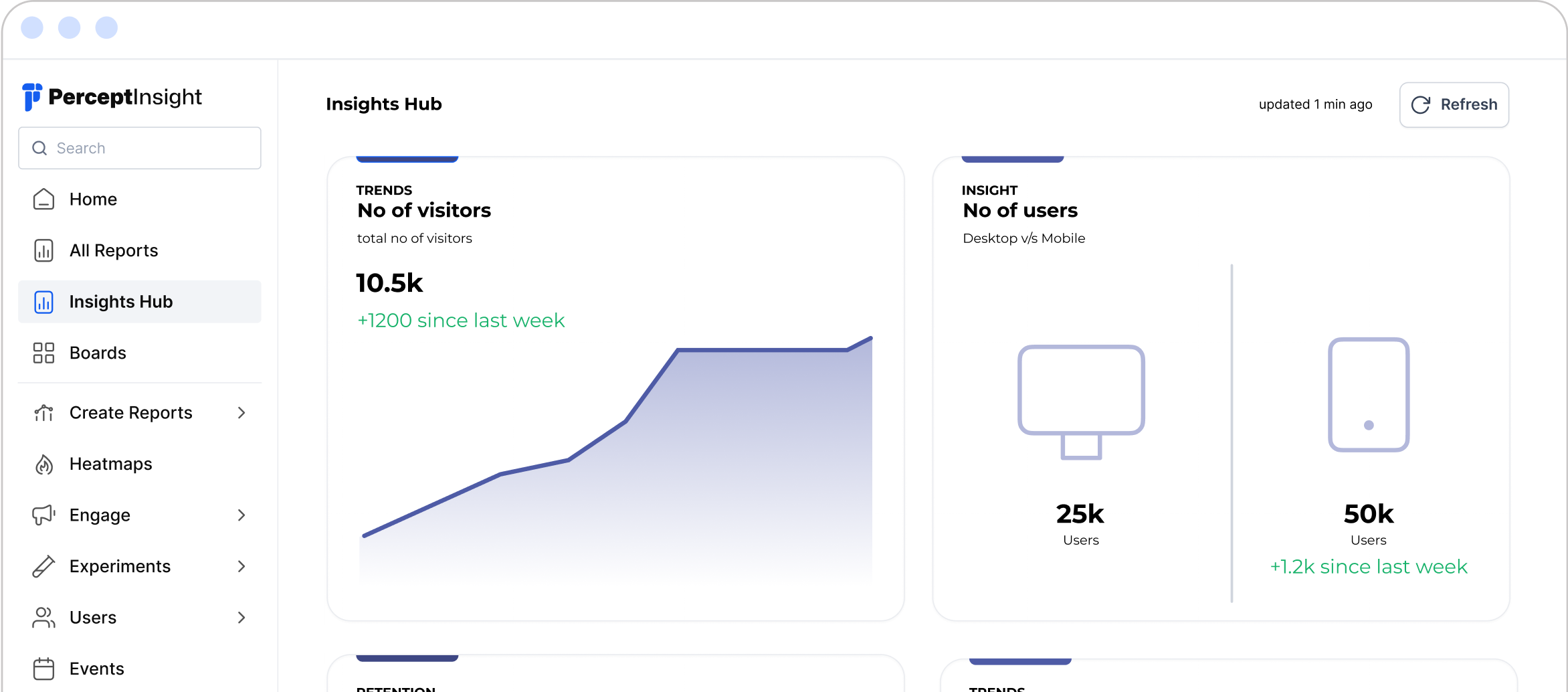This screenshot has width=1568, height=692.
Task: Expand the Engage submenu chevron
Action: 241,515
